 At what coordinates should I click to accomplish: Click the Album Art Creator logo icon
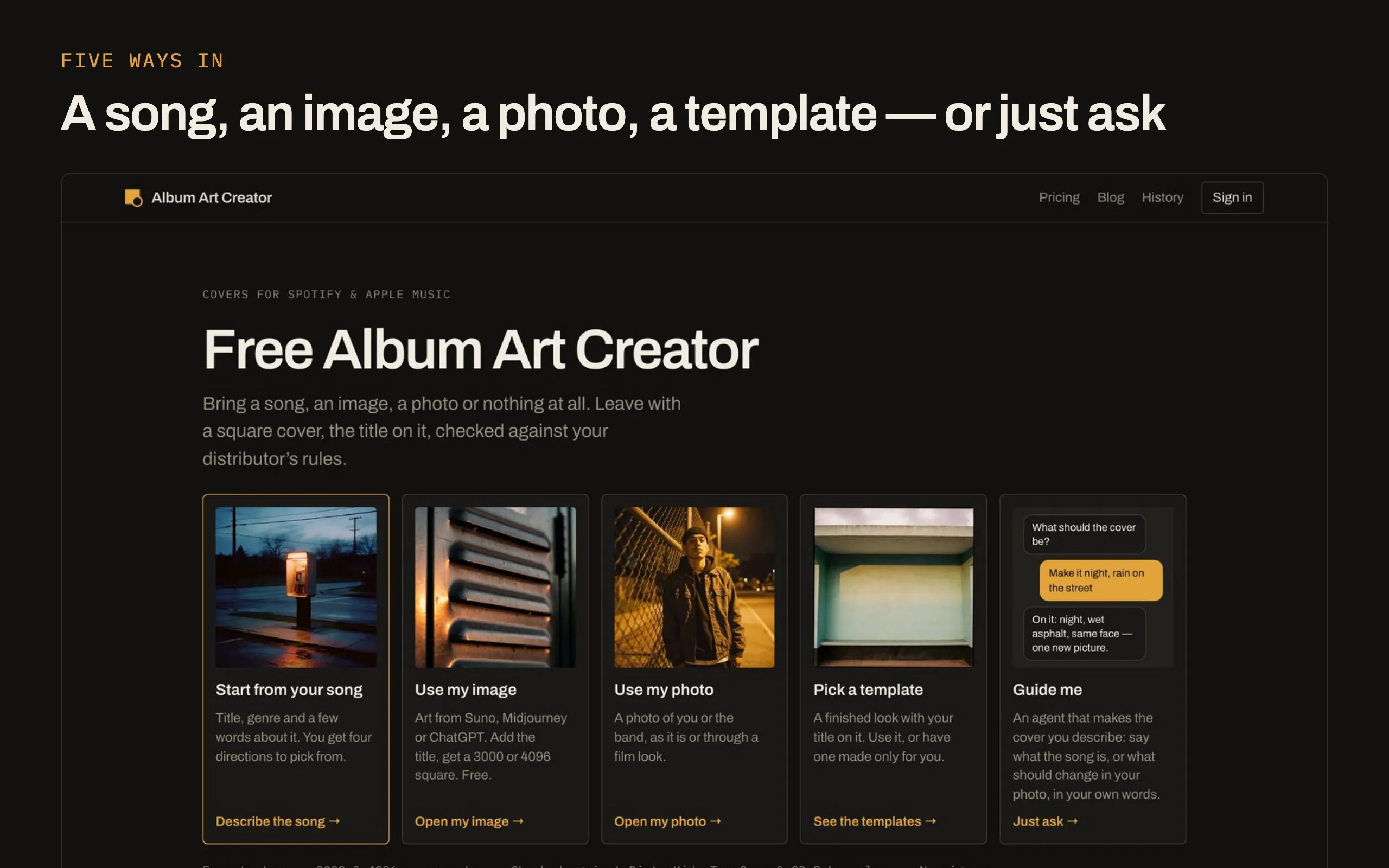[x=133, y=197]
